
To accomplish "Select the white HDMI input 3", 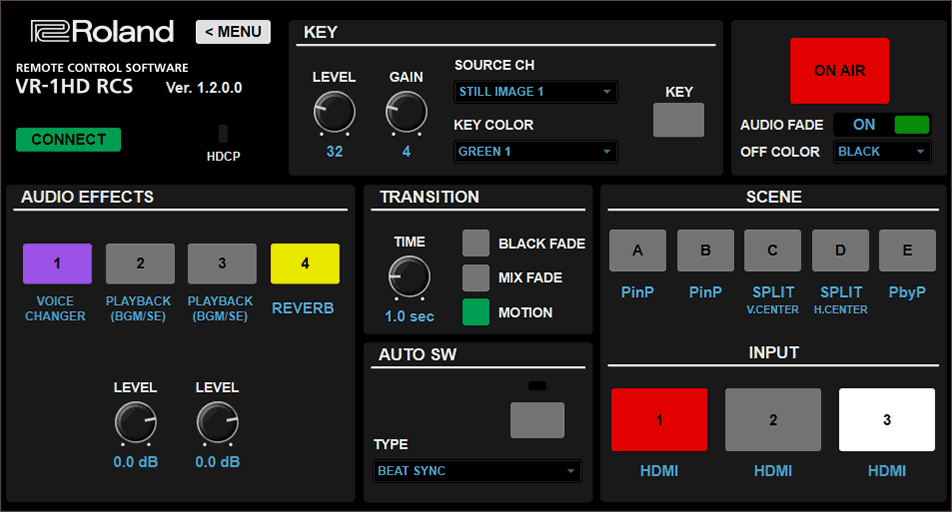I will click(x=887, y=420).
